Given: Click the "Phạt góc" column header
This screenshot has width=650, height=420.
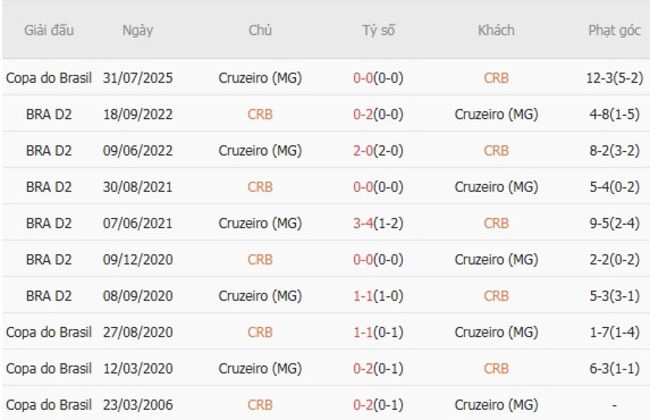Looking at the screenshot, I should coord(615,30).
